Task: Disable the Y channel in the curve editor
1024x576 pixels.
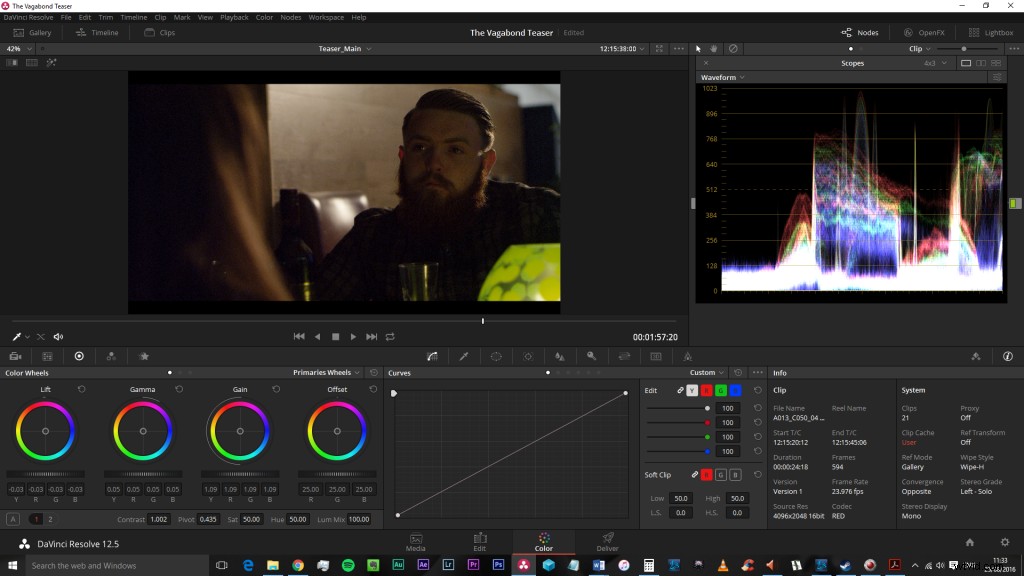Action: [x=692, y=391]
